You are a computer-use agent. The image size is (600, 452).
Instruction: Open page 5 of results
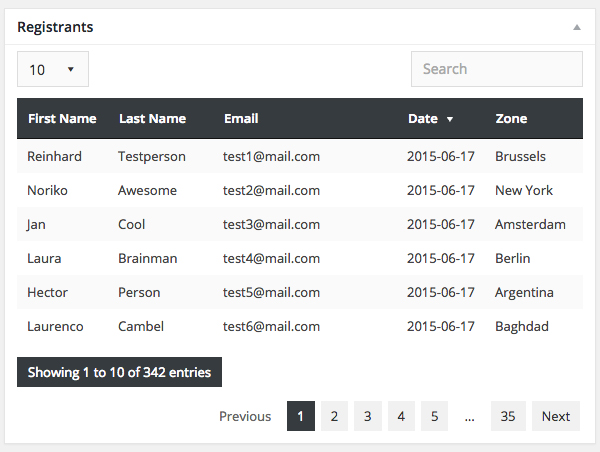point(434,416)
